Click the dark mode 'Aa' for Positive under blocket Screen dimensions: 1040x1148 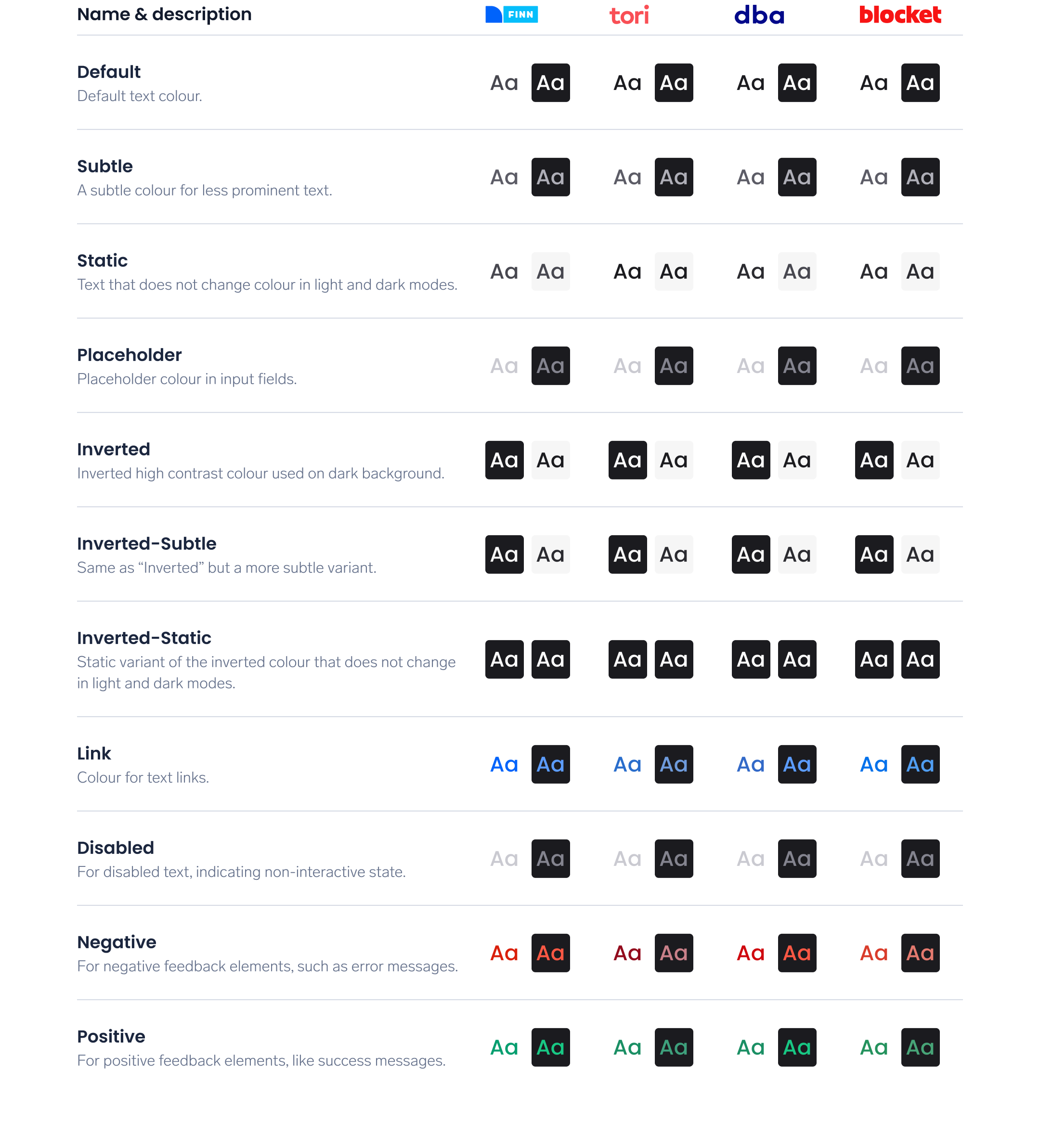coord(919,1048)
